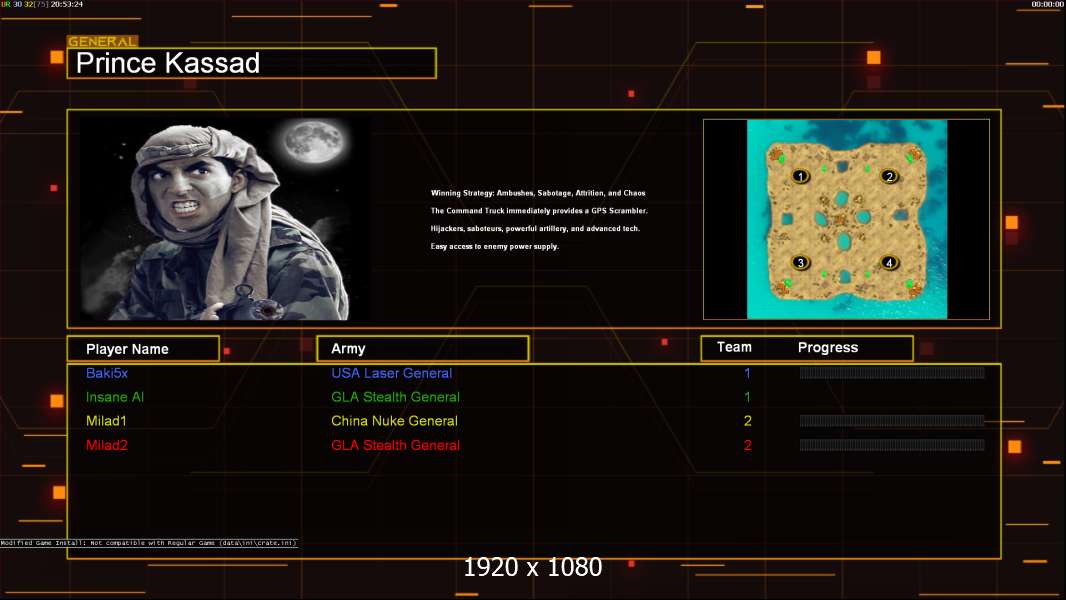Image resolution: width=1066 pixels, height=600 pixels.
Task: Click the Player Name column header
Action: [x=143, y=349]
